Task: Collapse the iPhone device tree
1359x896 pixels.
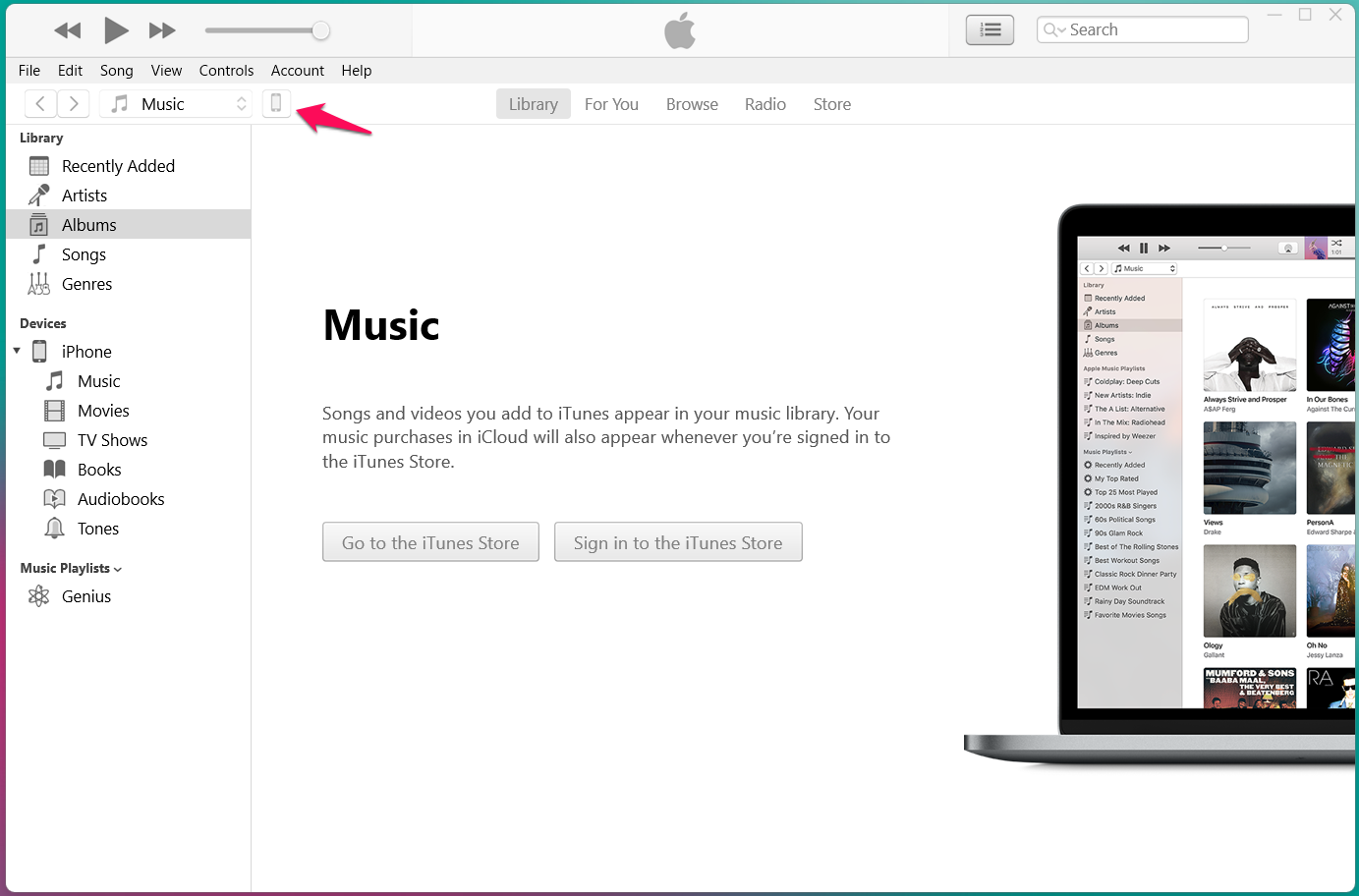Action: (x=17, y=351)
